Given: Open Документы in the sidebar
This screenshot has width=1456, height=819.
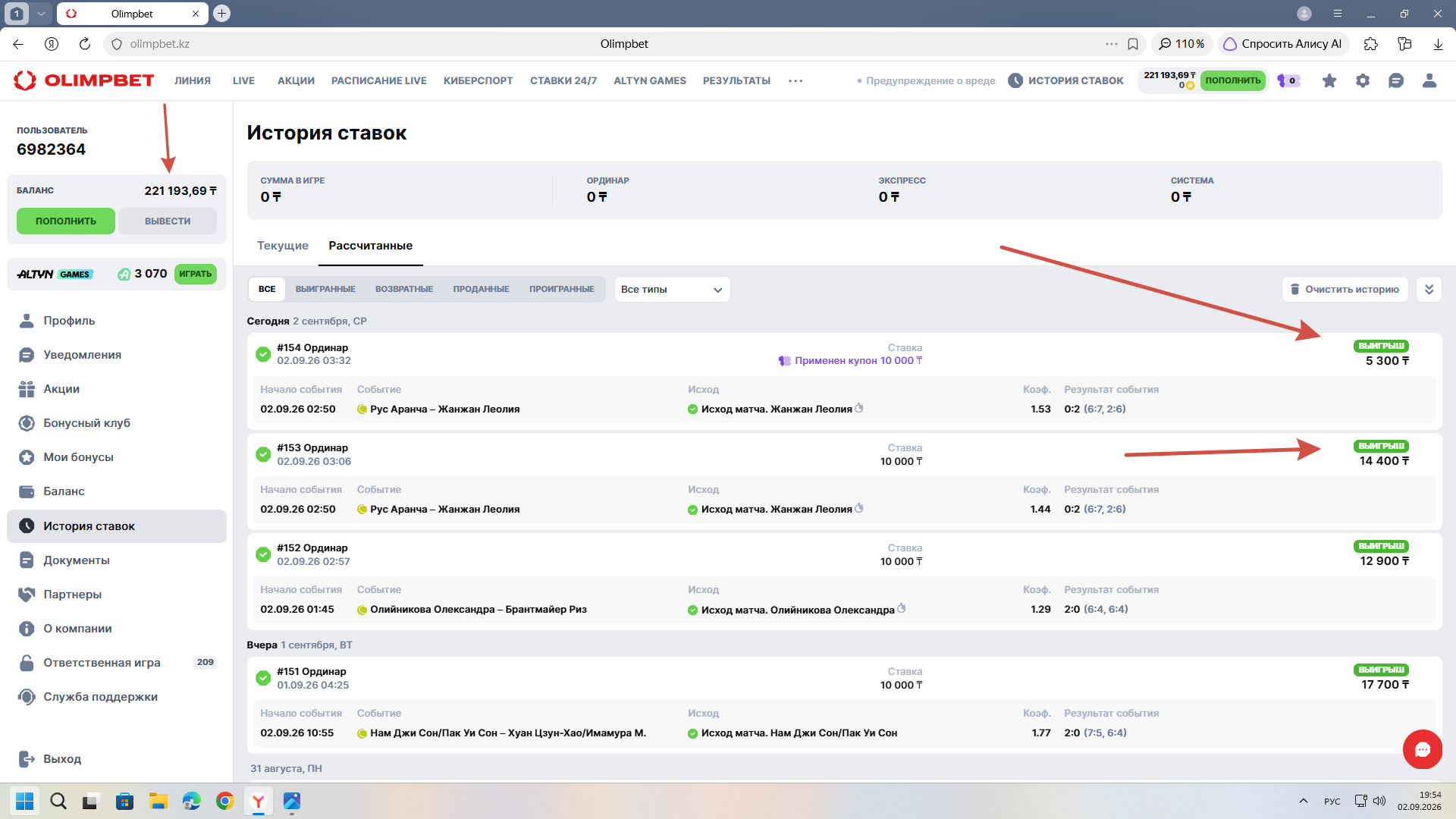Looking at the screenshot, I should click(x=117, y=560).
